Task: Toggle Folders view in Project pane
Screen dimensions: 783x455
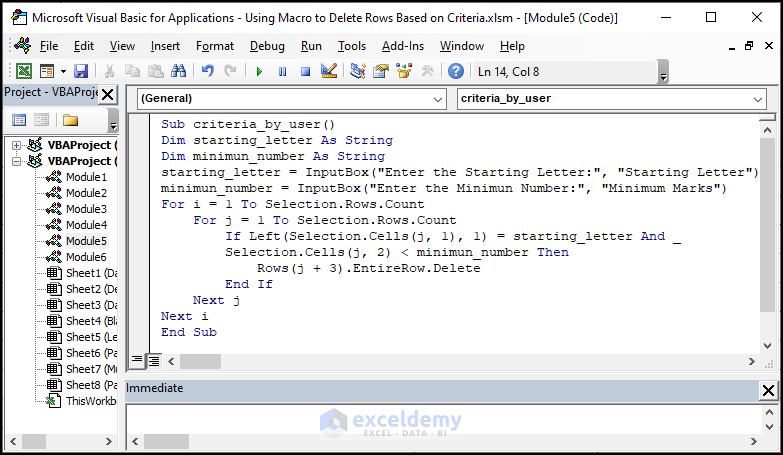Action: tap(70, 120)
